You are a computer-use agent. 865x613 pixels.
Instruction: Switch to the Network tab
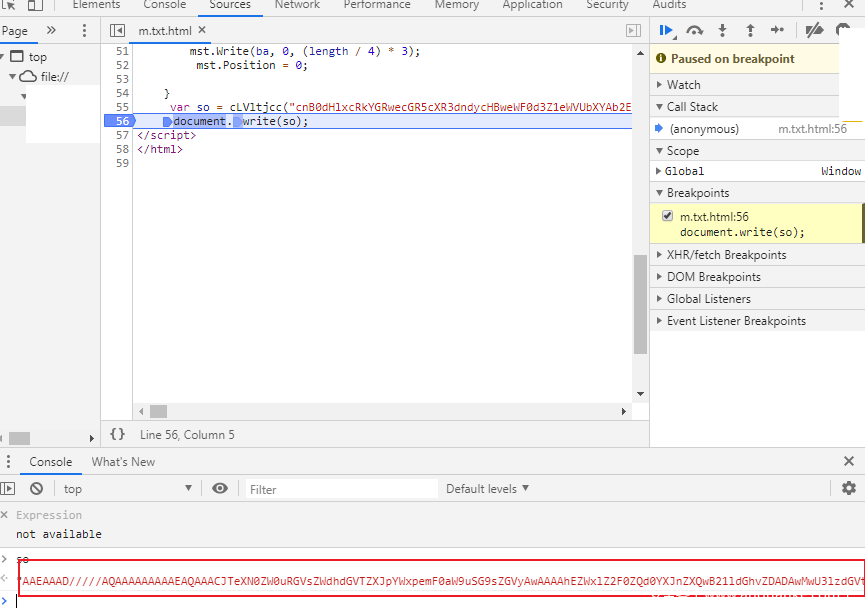[297, 5]
